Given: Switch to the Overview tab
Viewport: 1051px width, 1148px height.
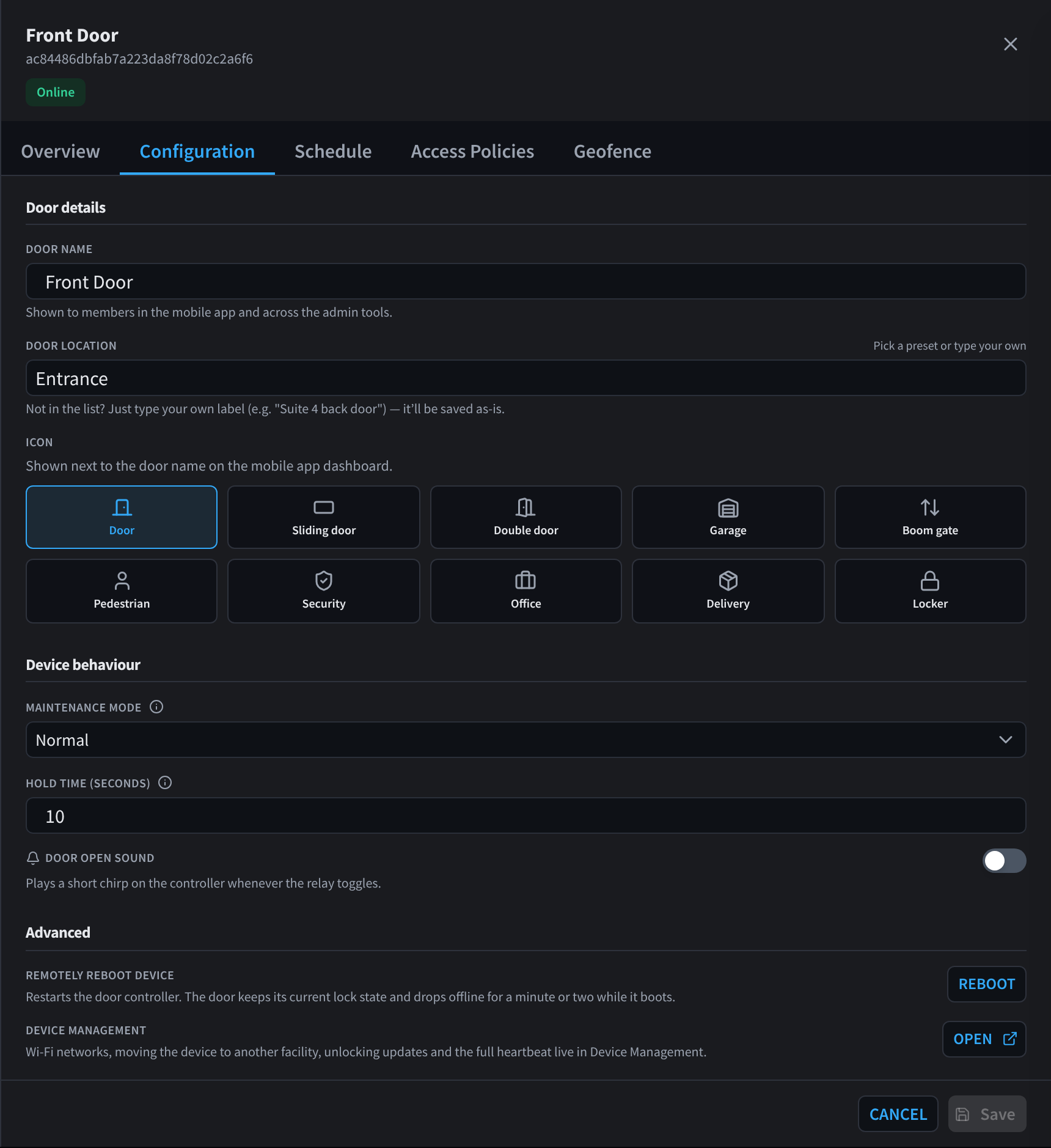Looking at the screenshot, I should (60, 151).
